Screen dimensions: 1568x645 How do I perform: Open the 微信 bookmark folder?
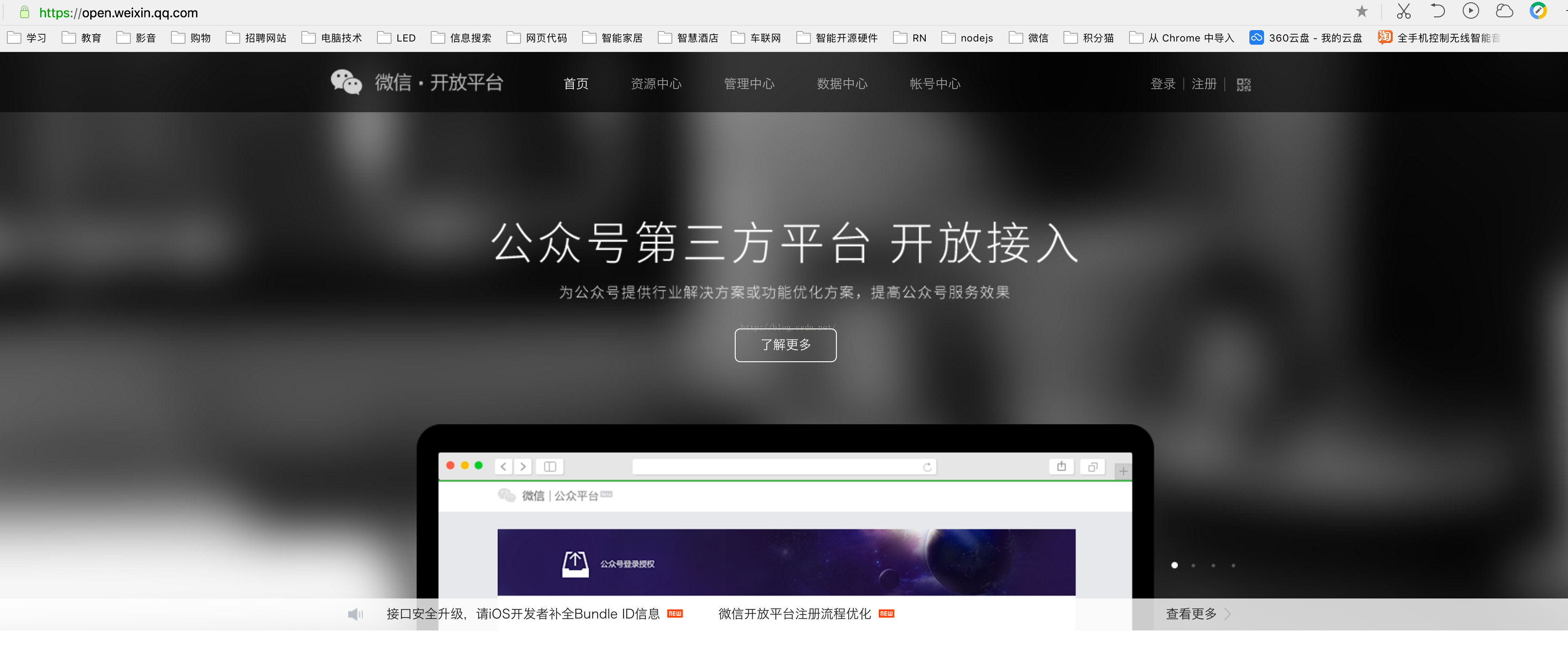pyautogui.click(x=1029, y=38)
